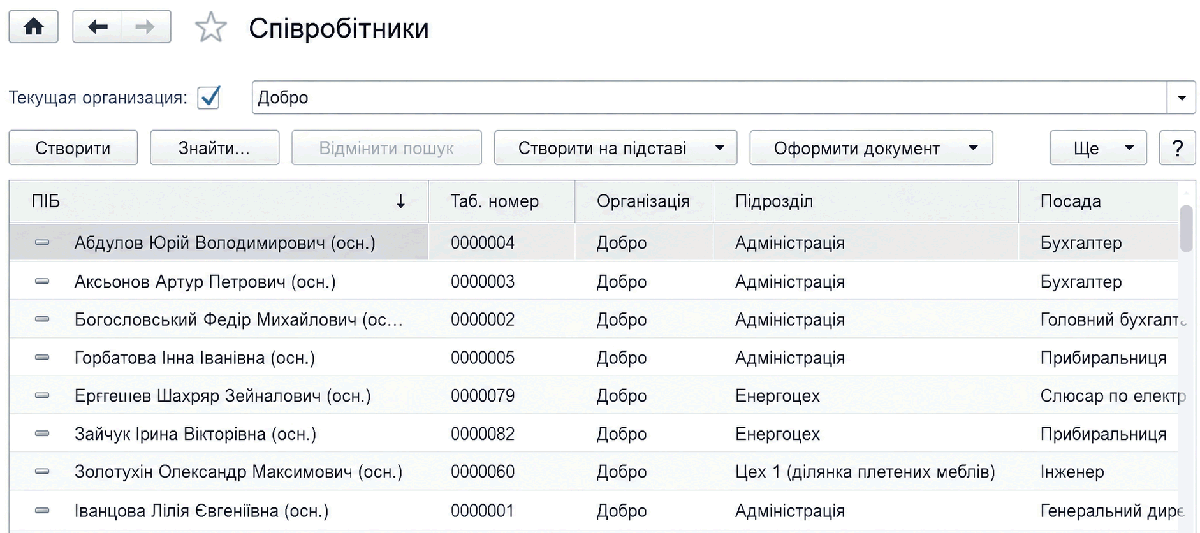Click row icon beside Аксьонов Артур Петрович
Image resolution: width=1200 pixels, height=533 pixels.
42,282
